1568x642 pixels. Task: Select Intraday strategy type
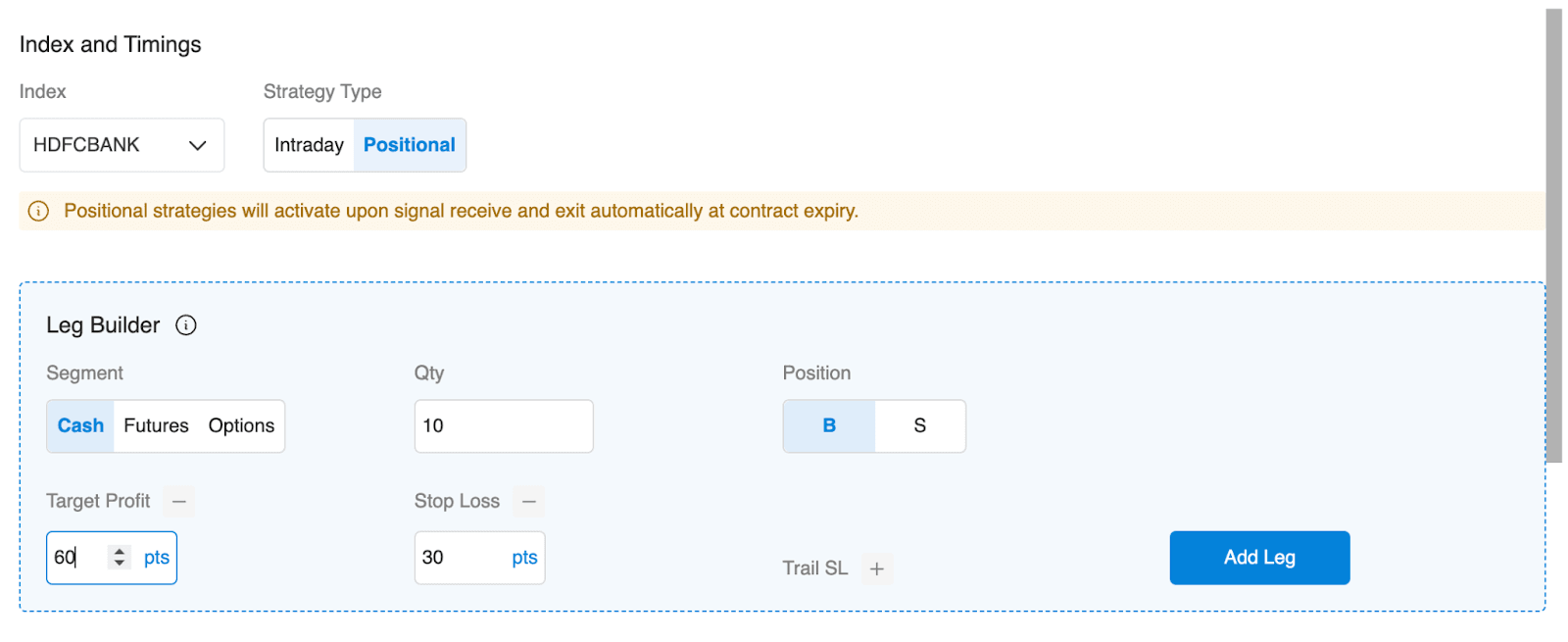(x=309, y=145)
